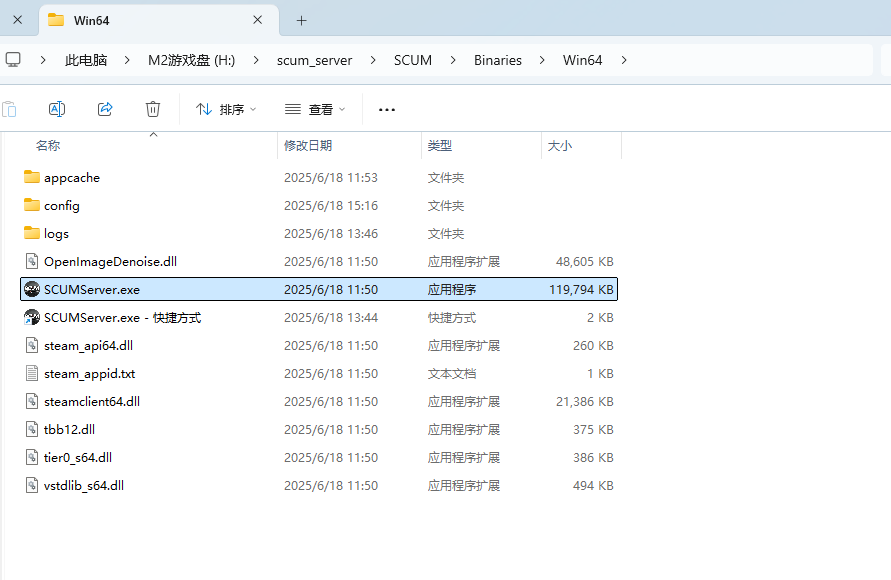Select steamclient64.dll file name
This screenshot has width=891, height=580.
click(92, 402)
